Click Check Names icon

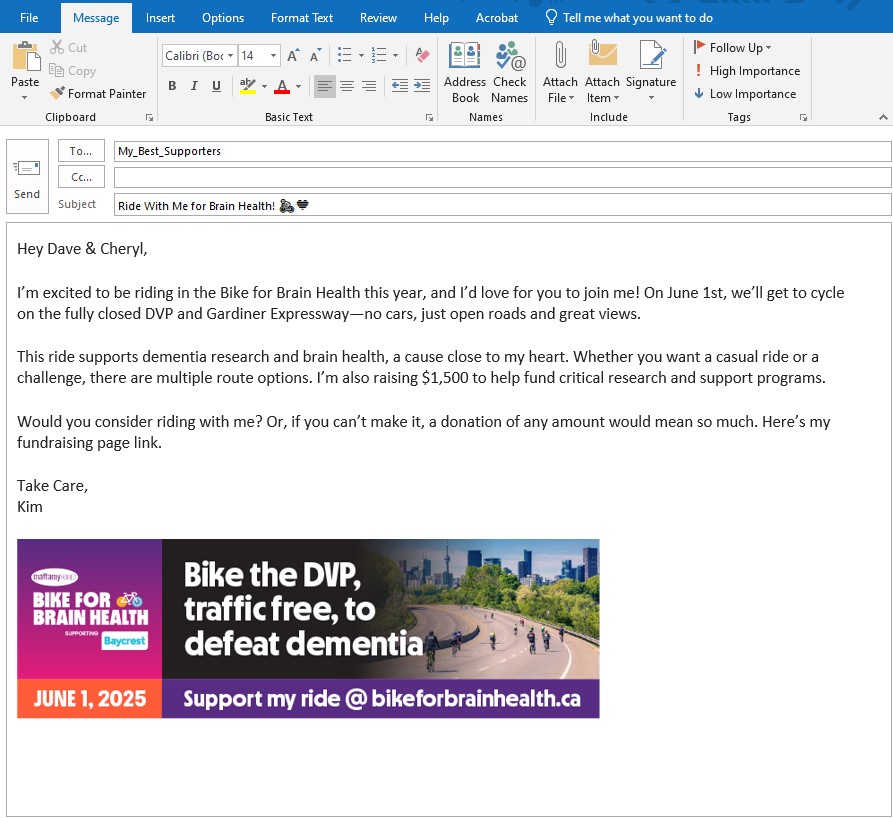(x=510, y=73)
